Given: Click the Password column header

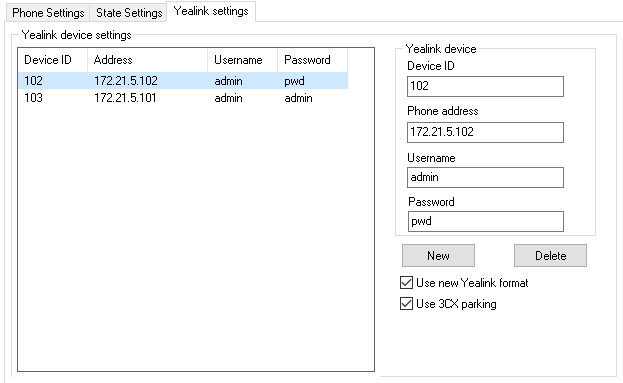Looking at the screenshot, I should [x=312, y=60].
